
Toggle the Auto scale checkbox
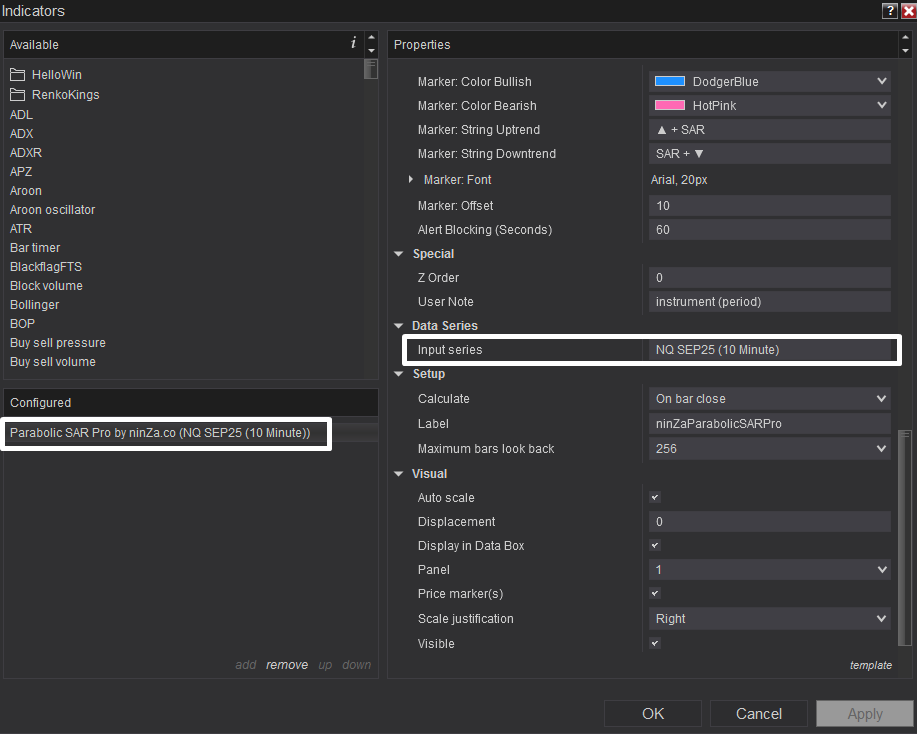pos(655,498)
